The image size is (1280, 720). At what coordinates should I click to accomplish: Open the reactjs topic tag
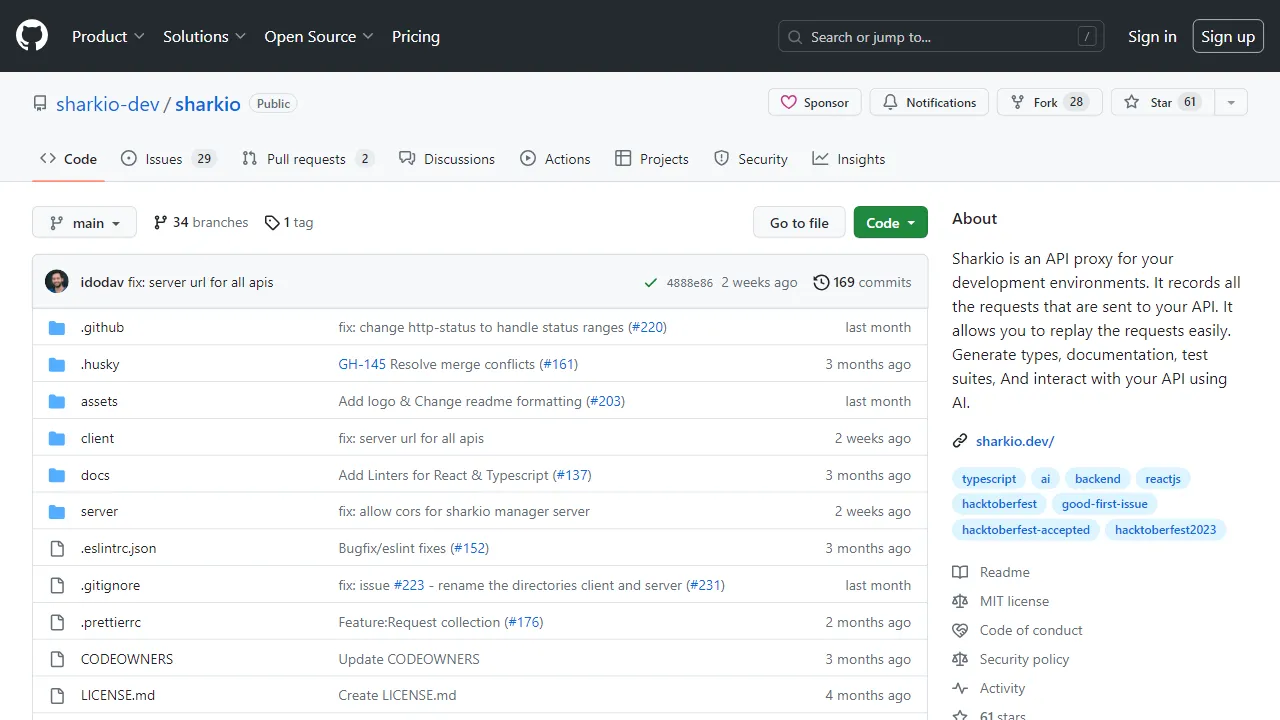1164,479
